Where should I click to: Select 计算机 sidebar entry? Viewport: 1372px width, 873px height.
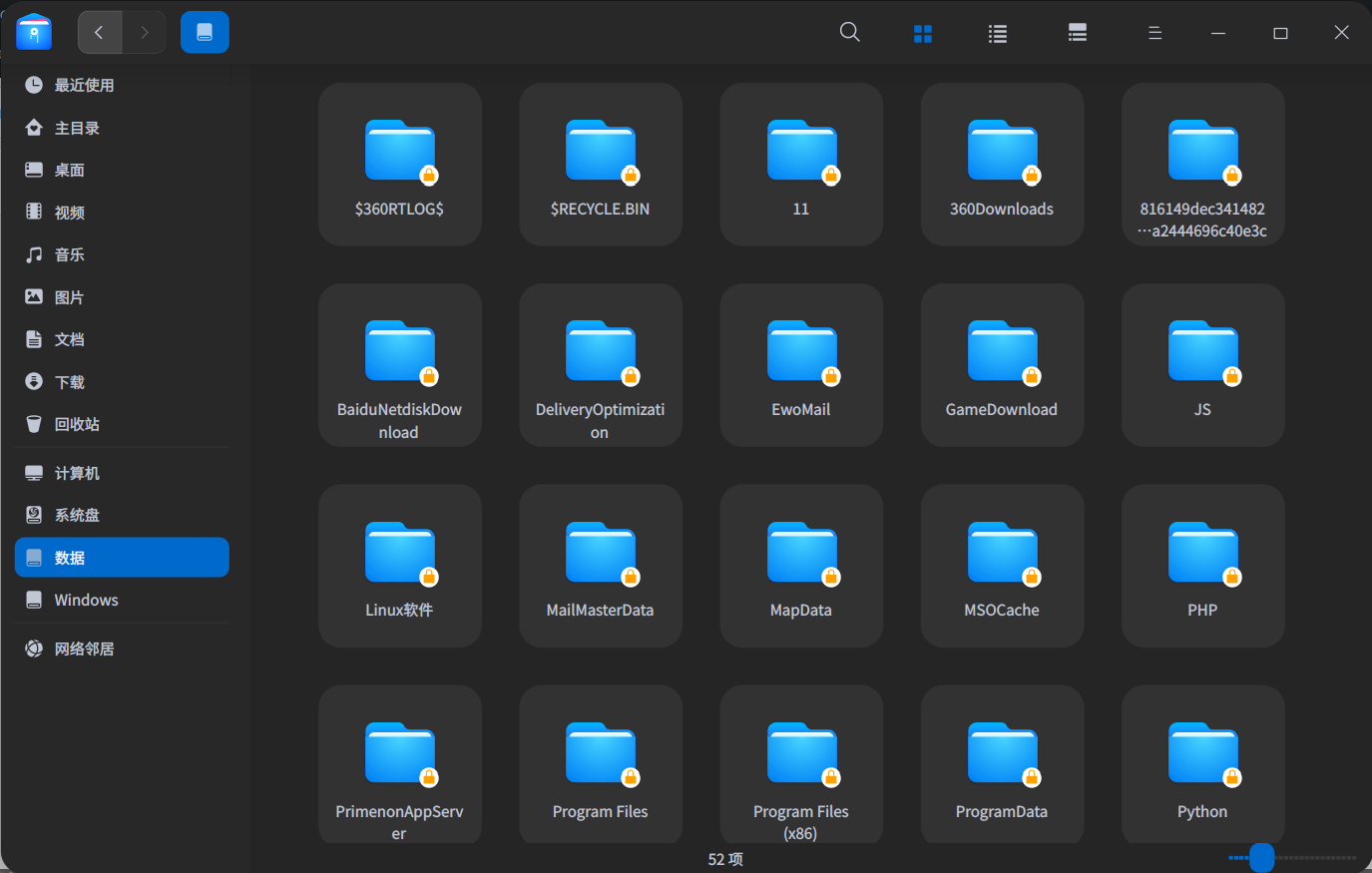(122, 473)
